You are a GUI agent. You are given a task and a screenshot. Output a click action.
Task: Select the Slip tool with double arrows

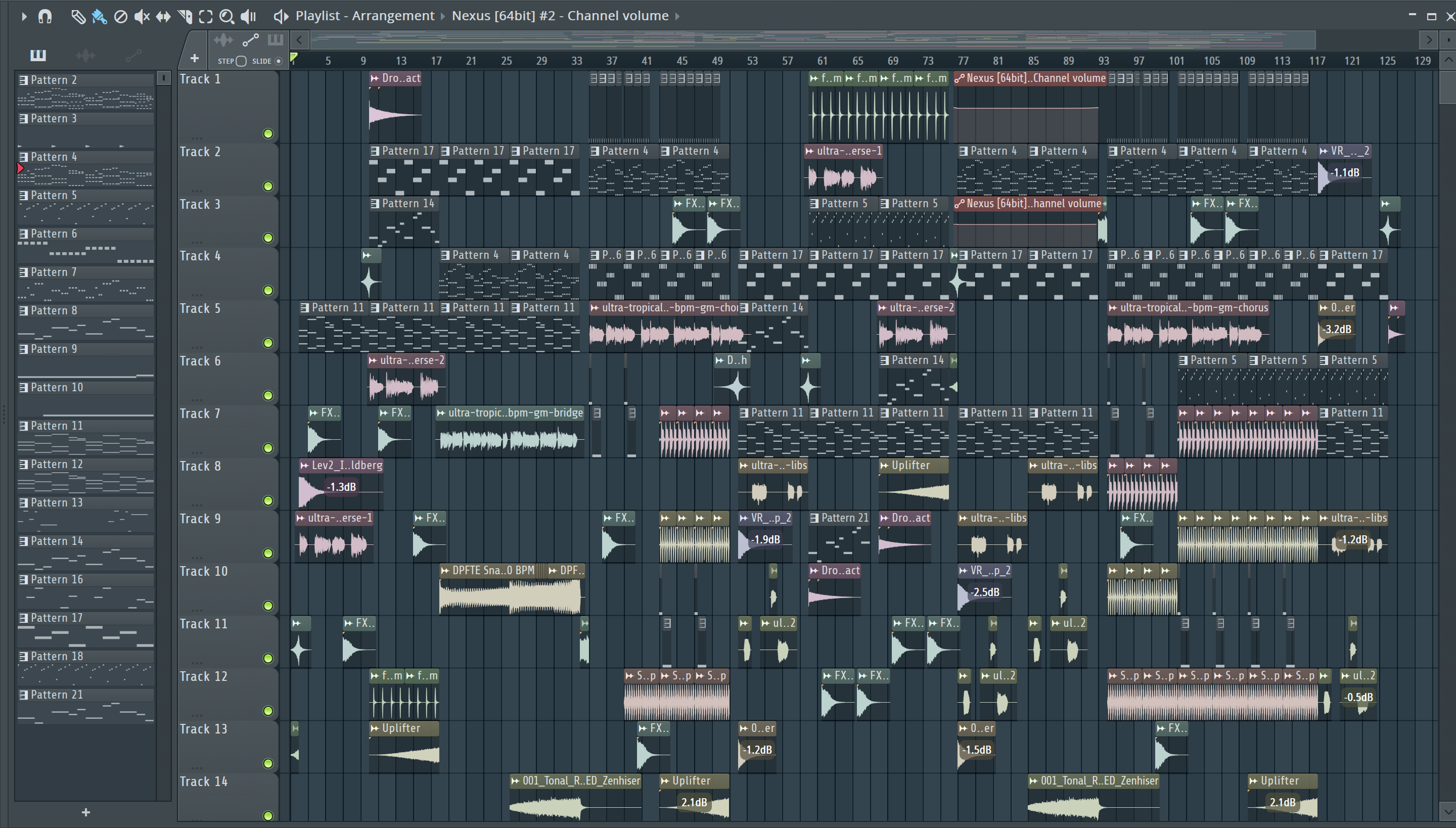[163, 17]
